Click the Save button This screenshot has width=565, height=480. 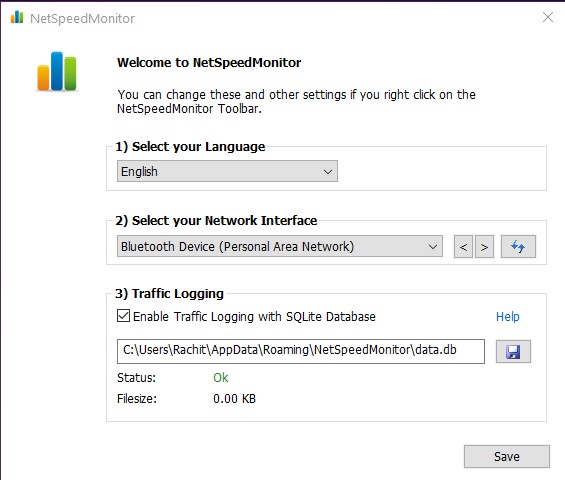click(507, 457)
